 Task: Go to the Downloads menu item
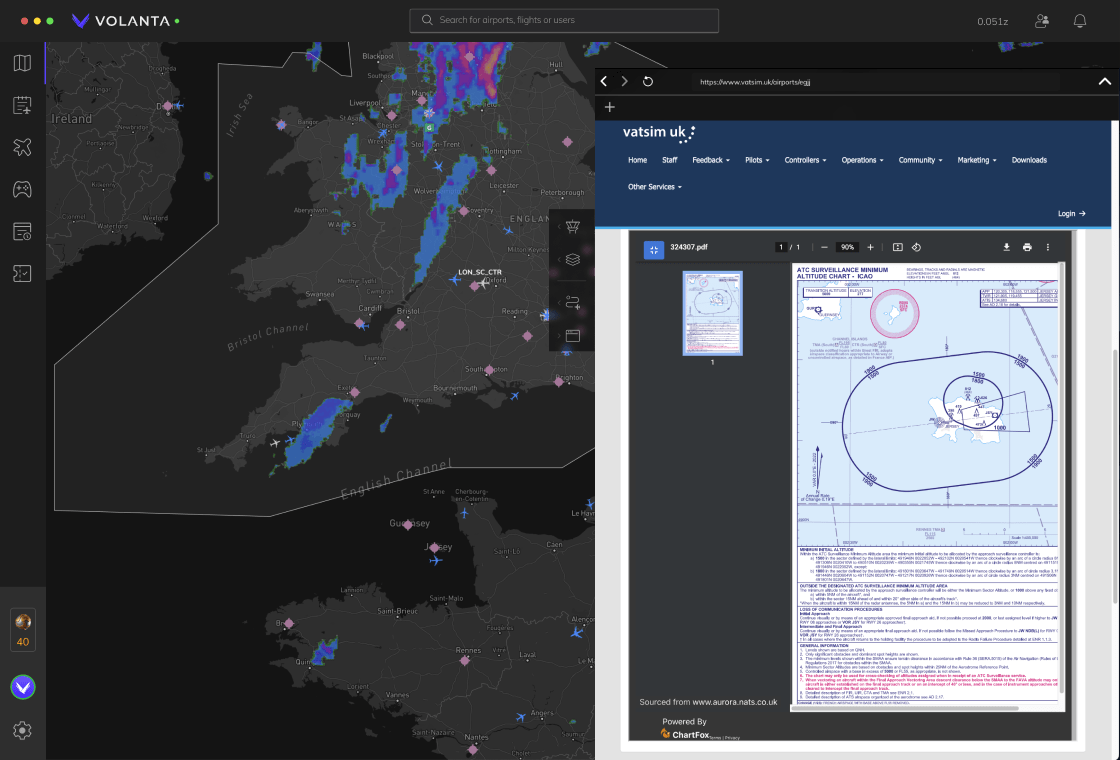click(x=1029, y=160)
